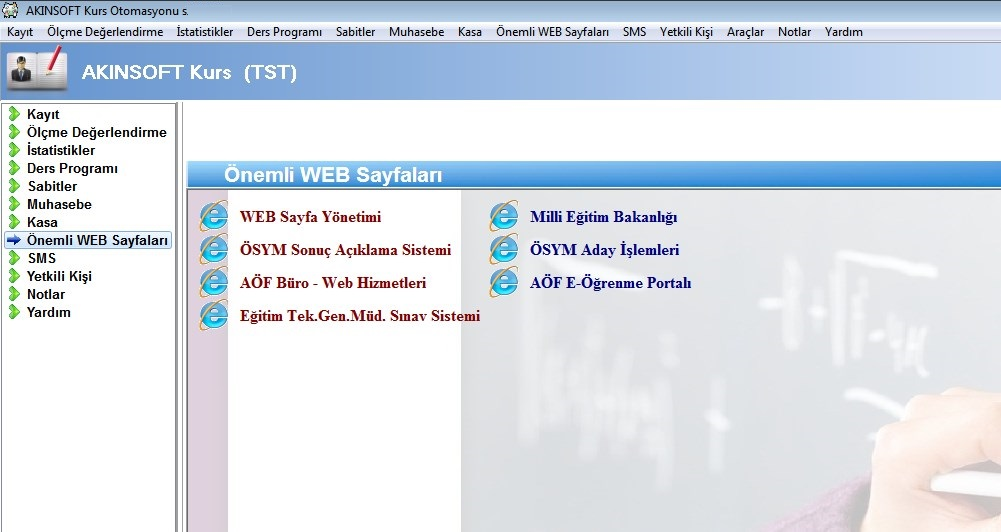The image size is (1001, 532).
Task: Select Önemli WEB Sayfaları label in the left sidebar
Action: [97, 240]
